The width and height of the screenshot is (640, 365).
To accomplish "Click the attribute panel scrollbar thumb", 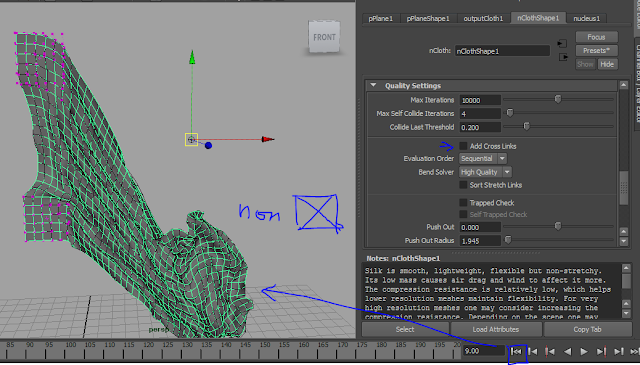I will (x=623, y=188).
